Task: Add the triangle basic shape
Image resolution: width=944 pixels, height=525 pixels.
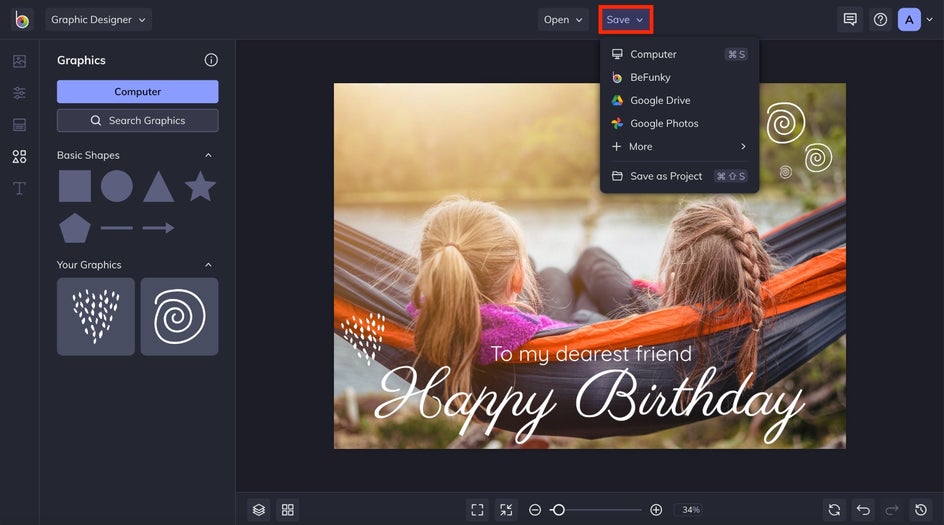Action: pyautogui.click(x=158, y=186)
